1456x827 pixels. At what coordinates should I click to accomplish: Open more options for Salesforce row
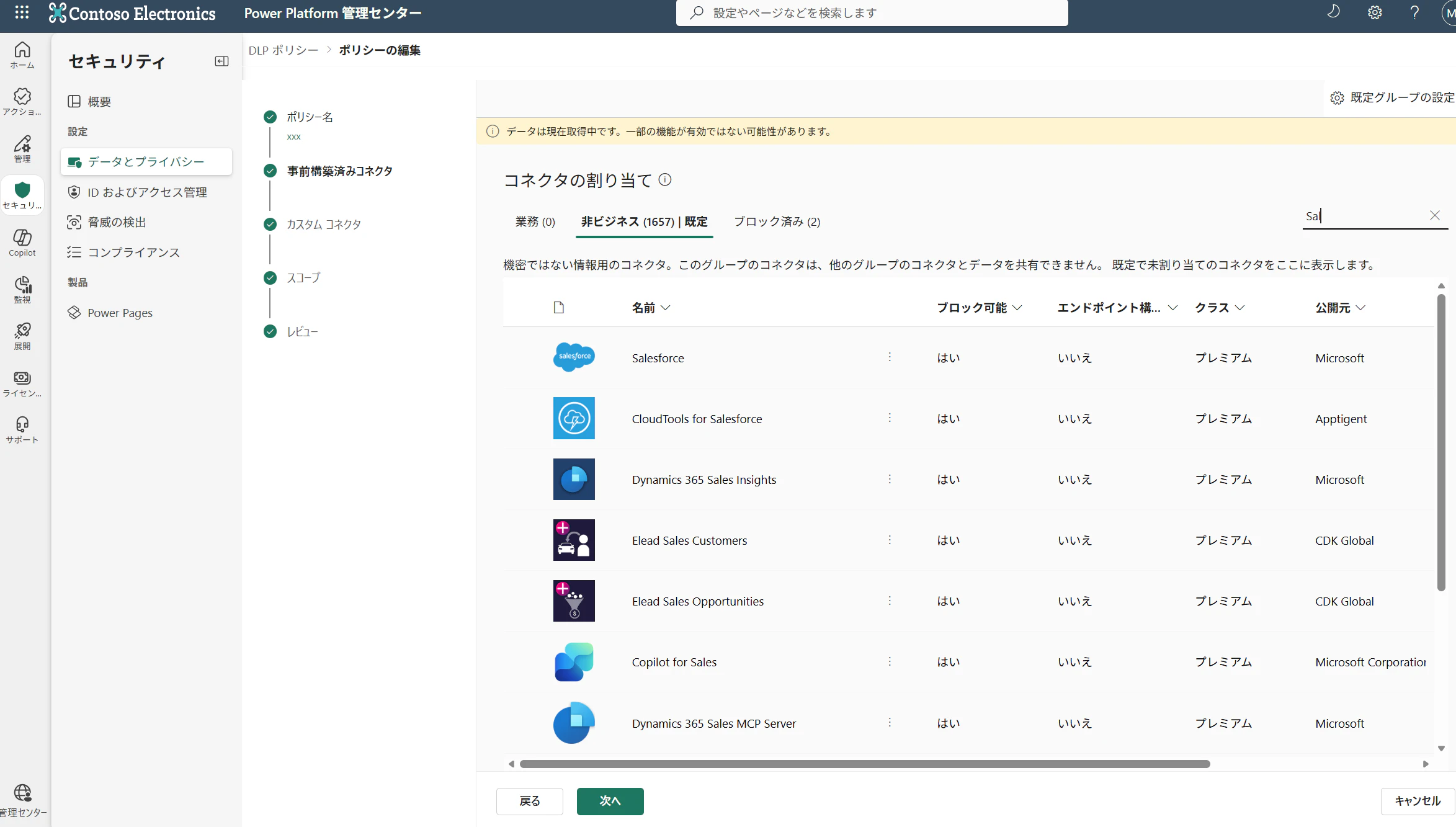(890, 357)
